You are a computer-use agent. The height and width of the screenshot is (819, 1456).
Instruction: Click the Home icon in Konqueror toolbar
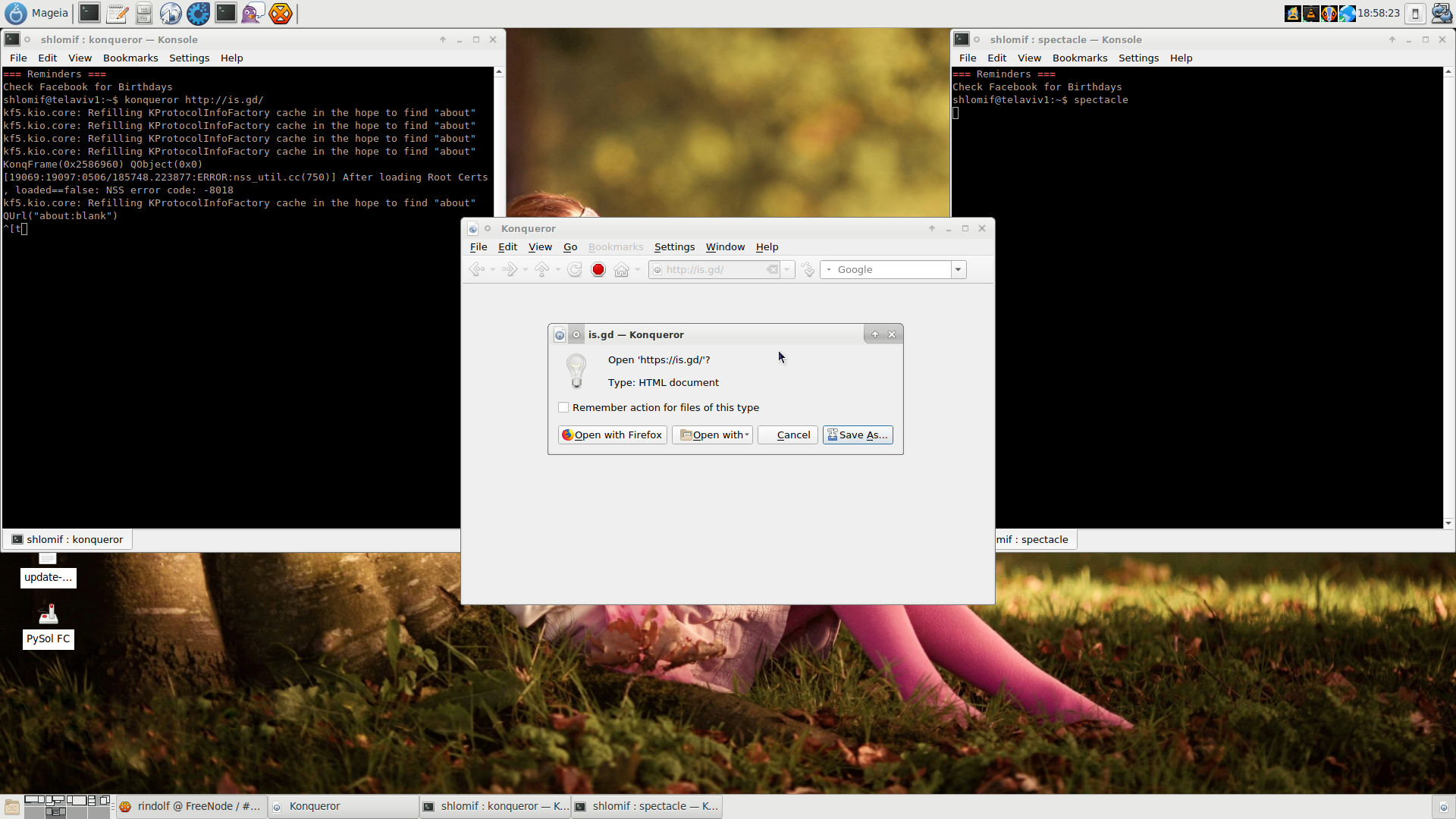(x=621, y=269)
